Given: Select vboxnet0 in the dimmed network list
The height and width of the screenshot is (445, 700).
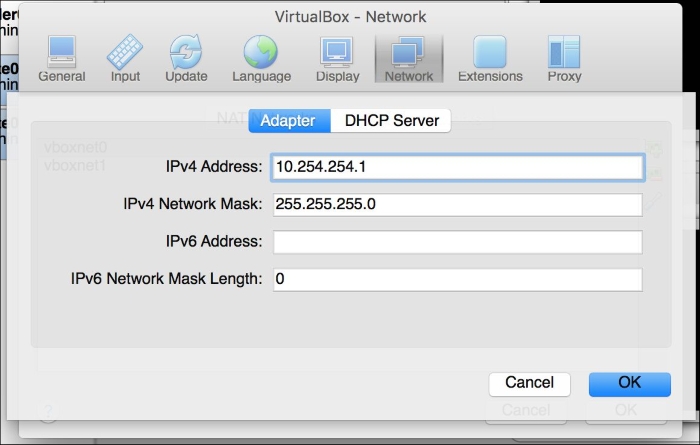Looking at the screenshot, I should 75,147.
